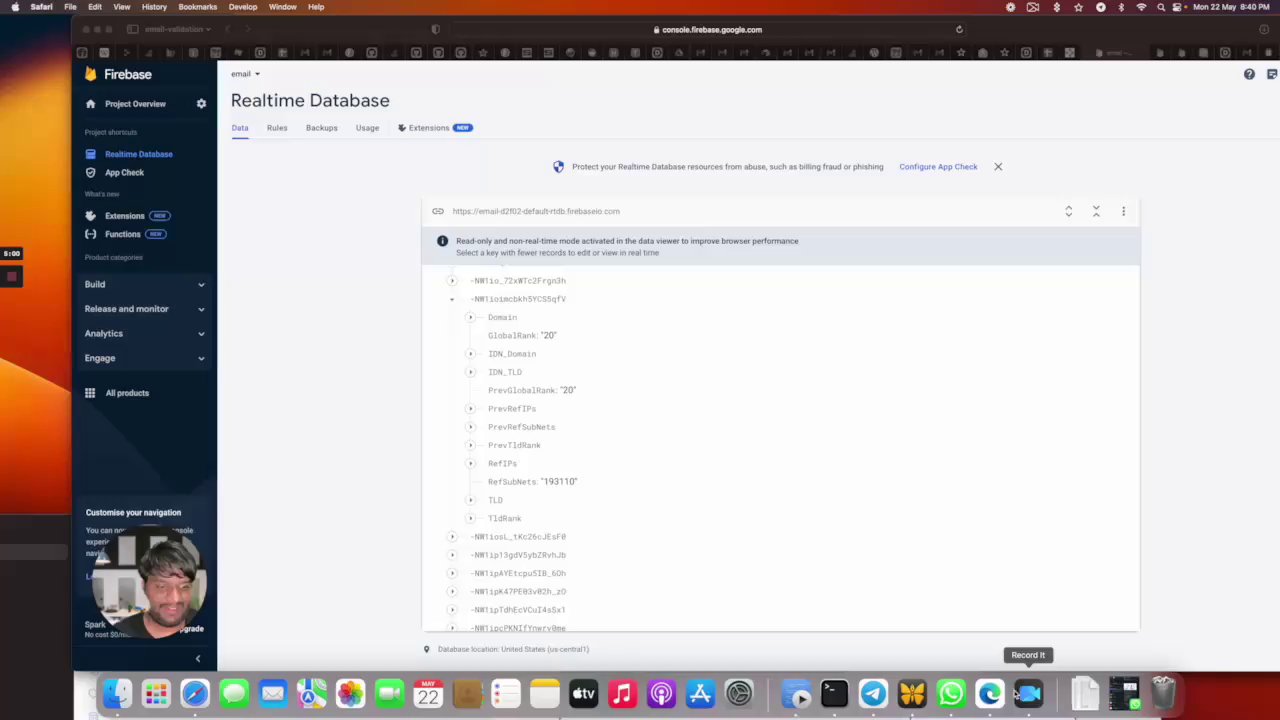The image size is (1280, 720).
Task: Open Realtime Database in sidebar
Action: pyautogui.click(x=138, y=154)
